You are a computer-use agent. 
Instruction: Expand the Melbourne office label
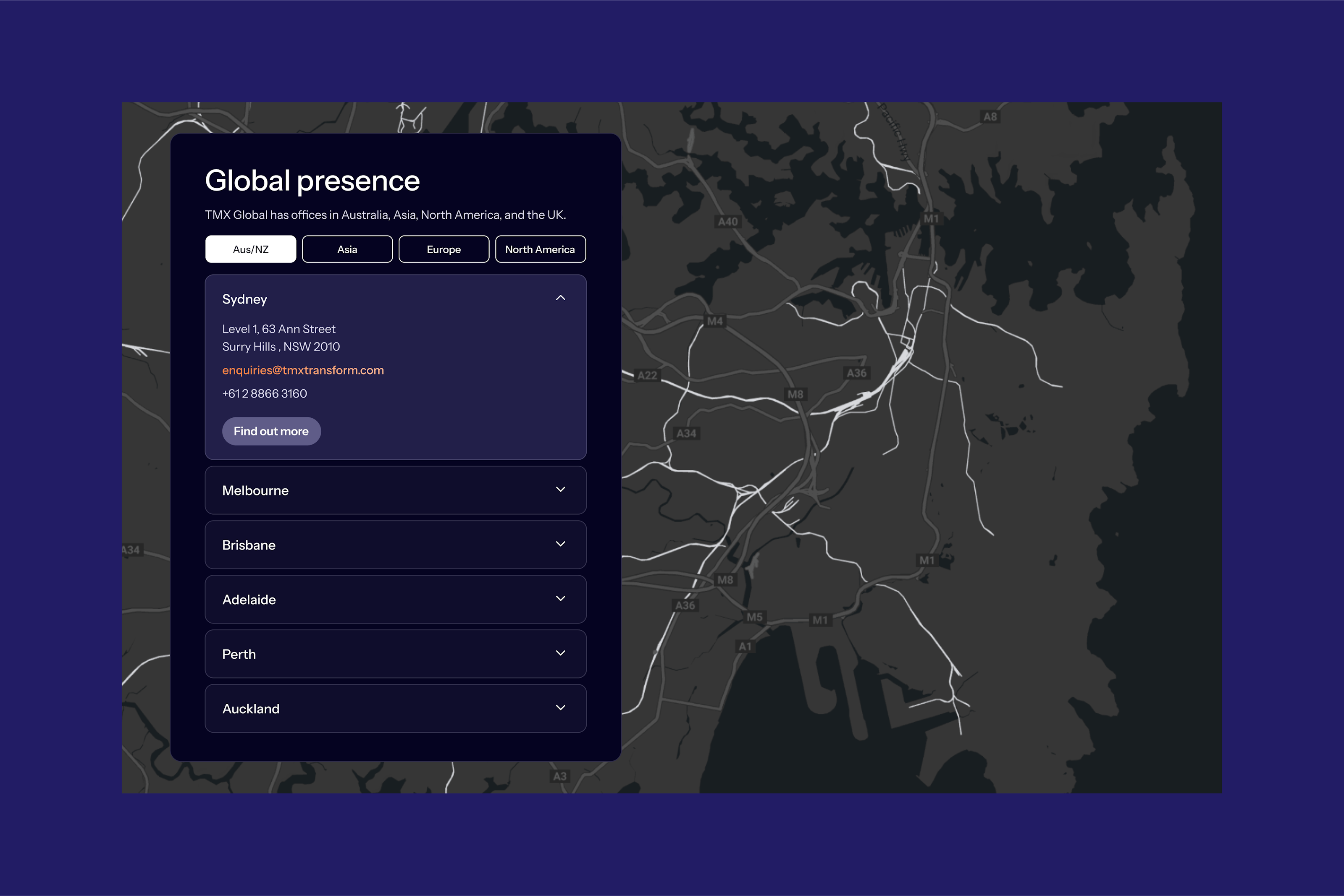click(255, 491)
